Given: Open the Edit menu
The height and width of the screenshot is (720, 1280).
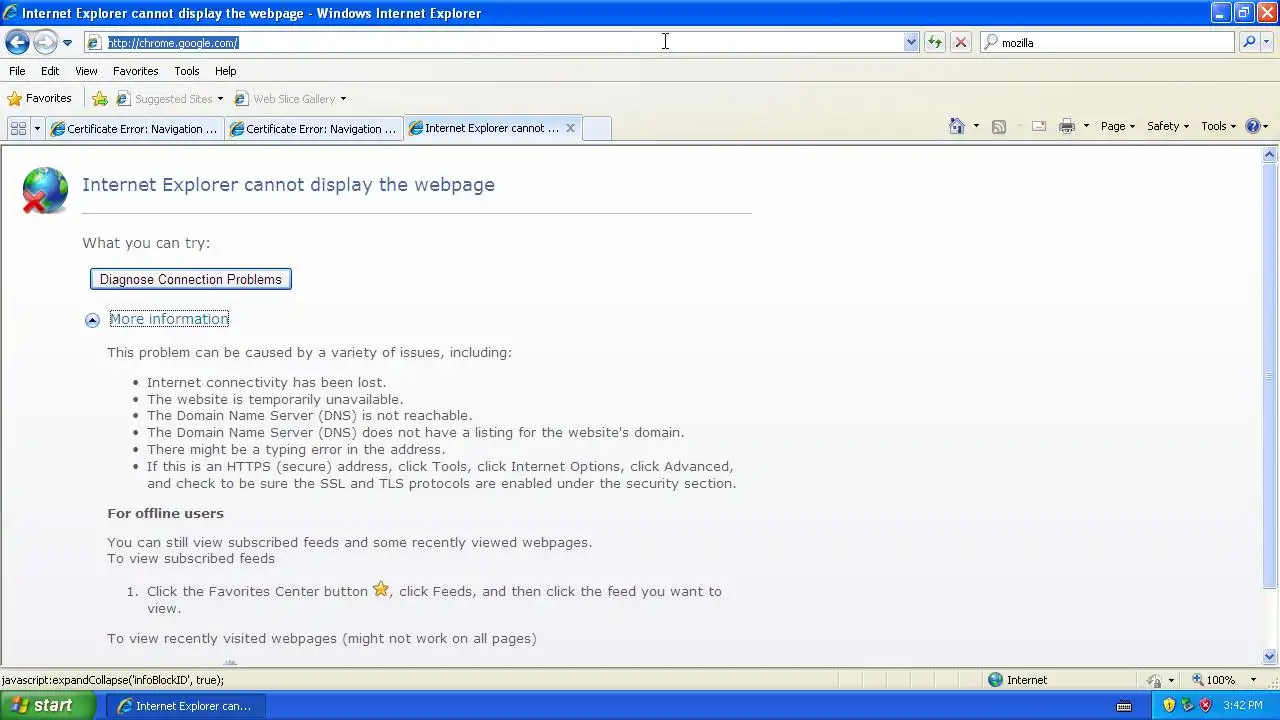Looking at the screenshot, I should pos(50,71).
